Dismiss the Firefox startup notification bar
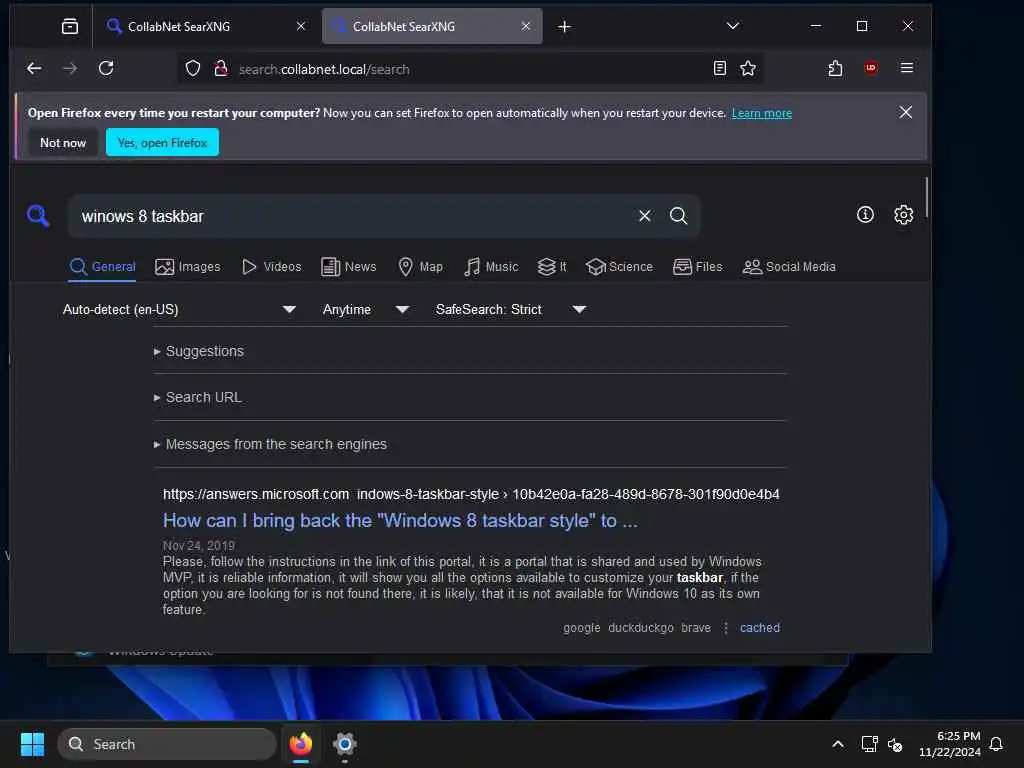Screen dimensions: 1024x768 [x=905, y=112]
